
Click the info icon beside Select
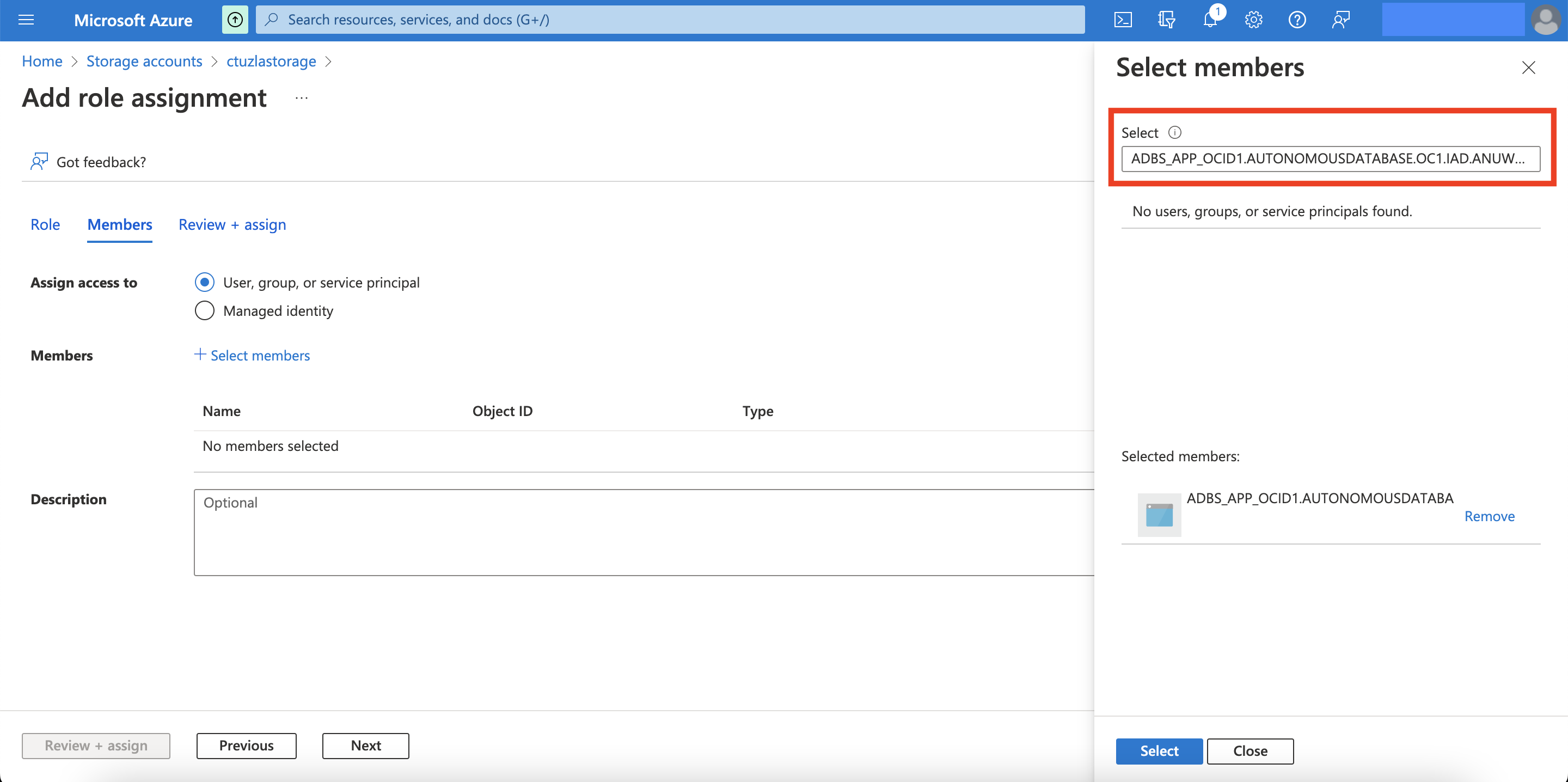tap(1175, 132)
